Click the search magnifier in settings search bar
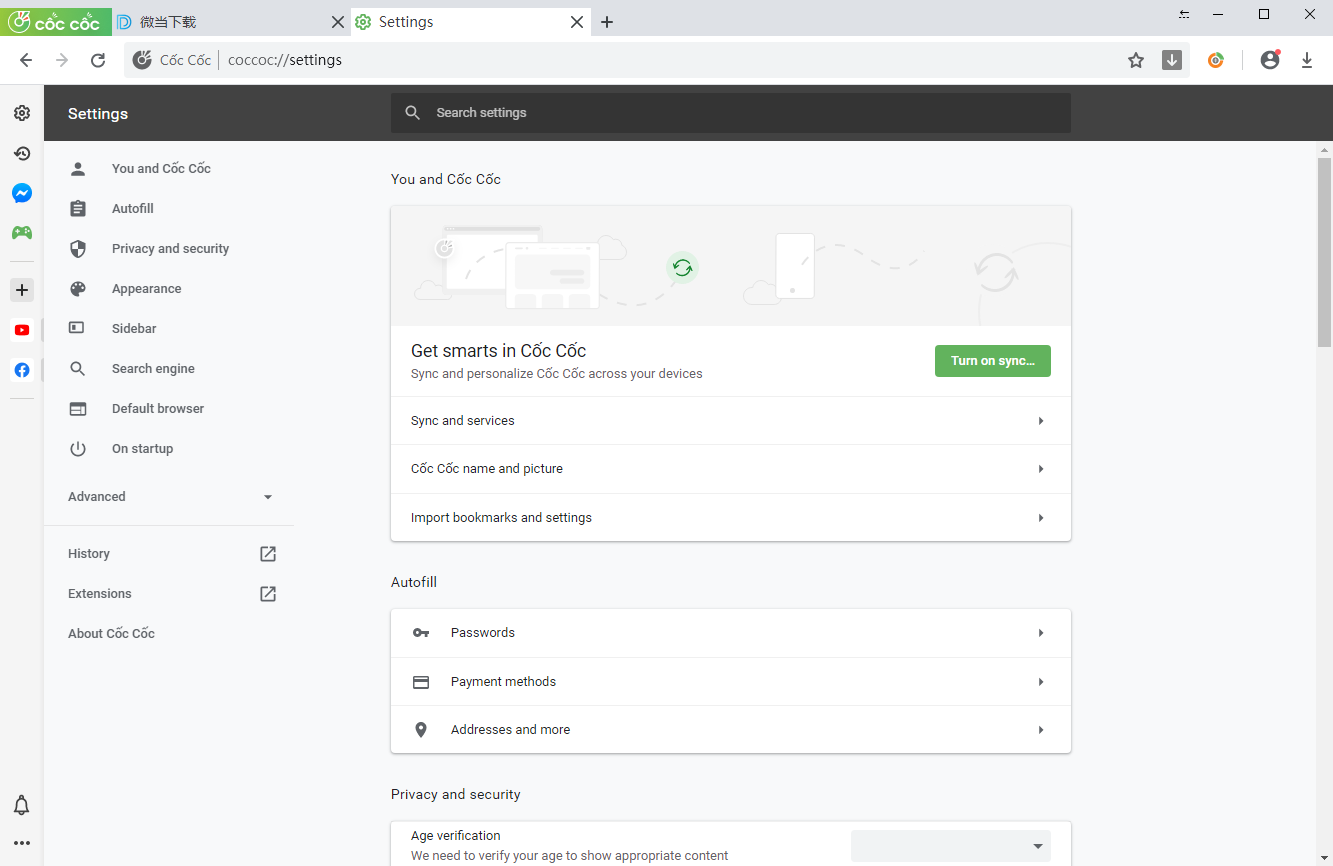 [x=412, y=113]
